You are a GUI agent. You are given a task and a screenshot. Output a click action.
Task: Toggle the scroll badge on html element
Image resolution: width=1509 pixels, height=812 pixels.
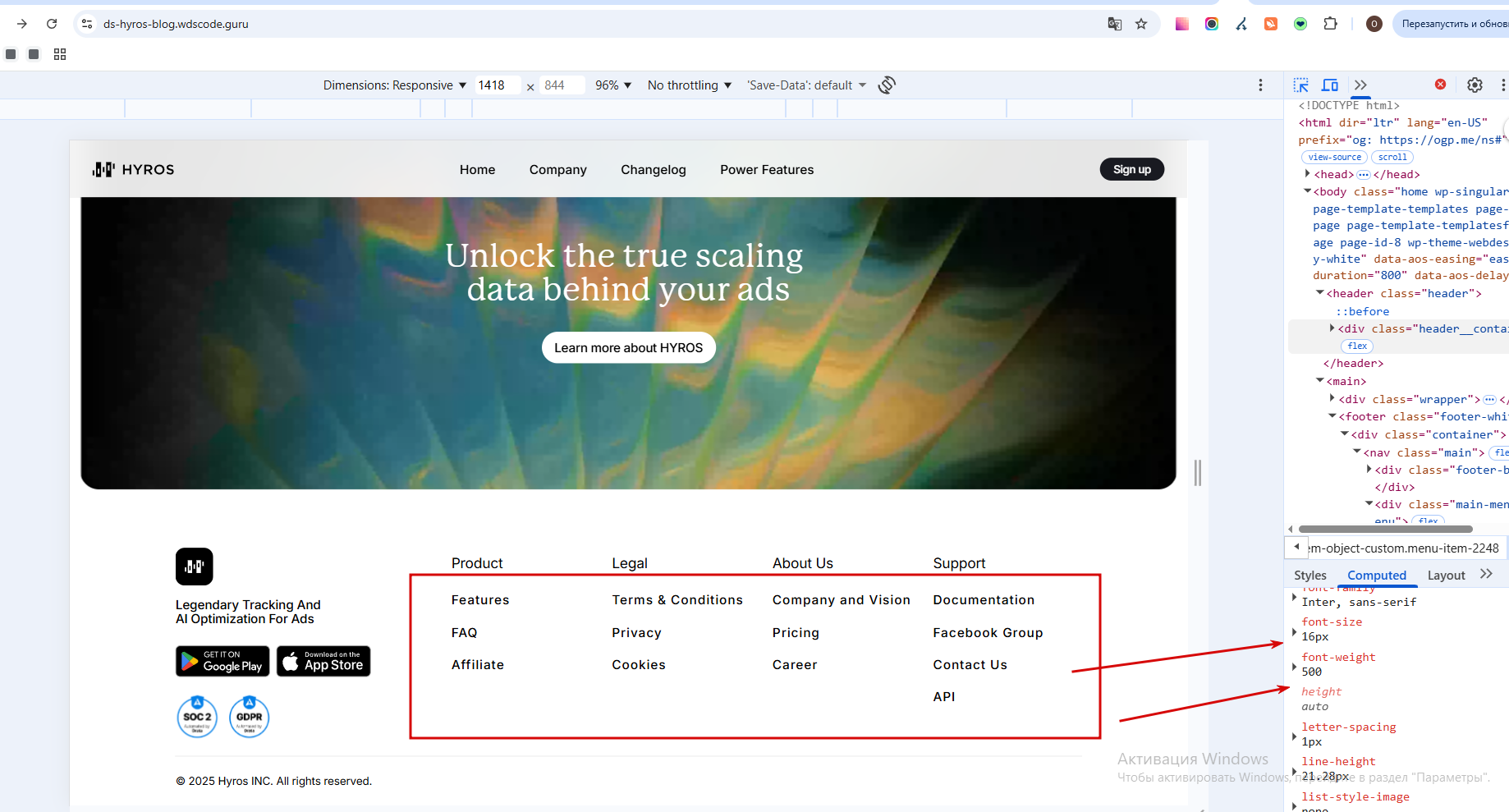tap(1392, 157)
